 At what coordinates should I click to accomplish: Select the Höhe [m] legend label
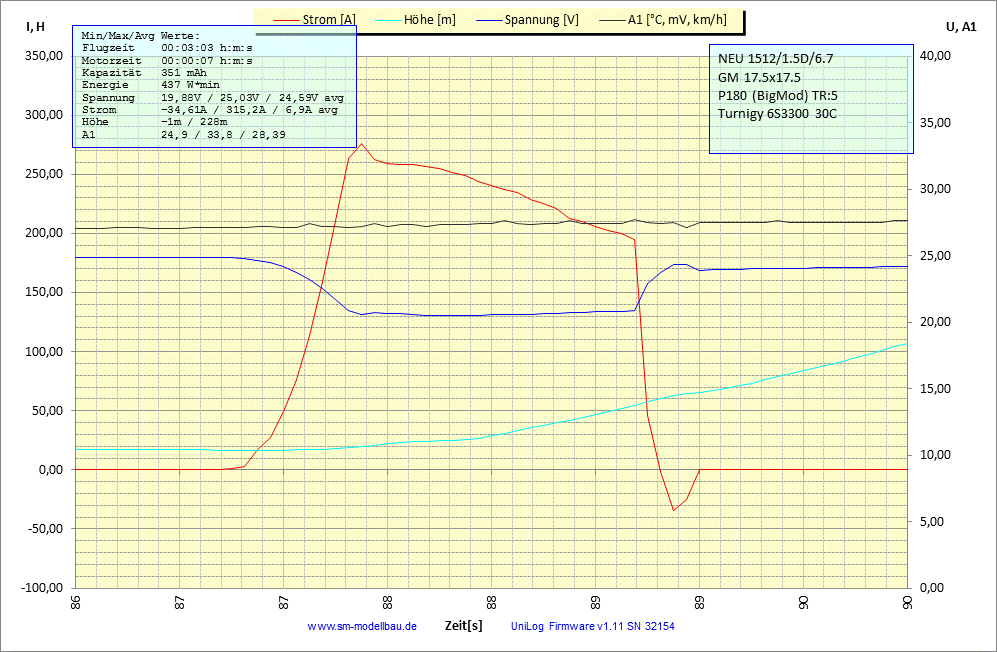point(431,19)
